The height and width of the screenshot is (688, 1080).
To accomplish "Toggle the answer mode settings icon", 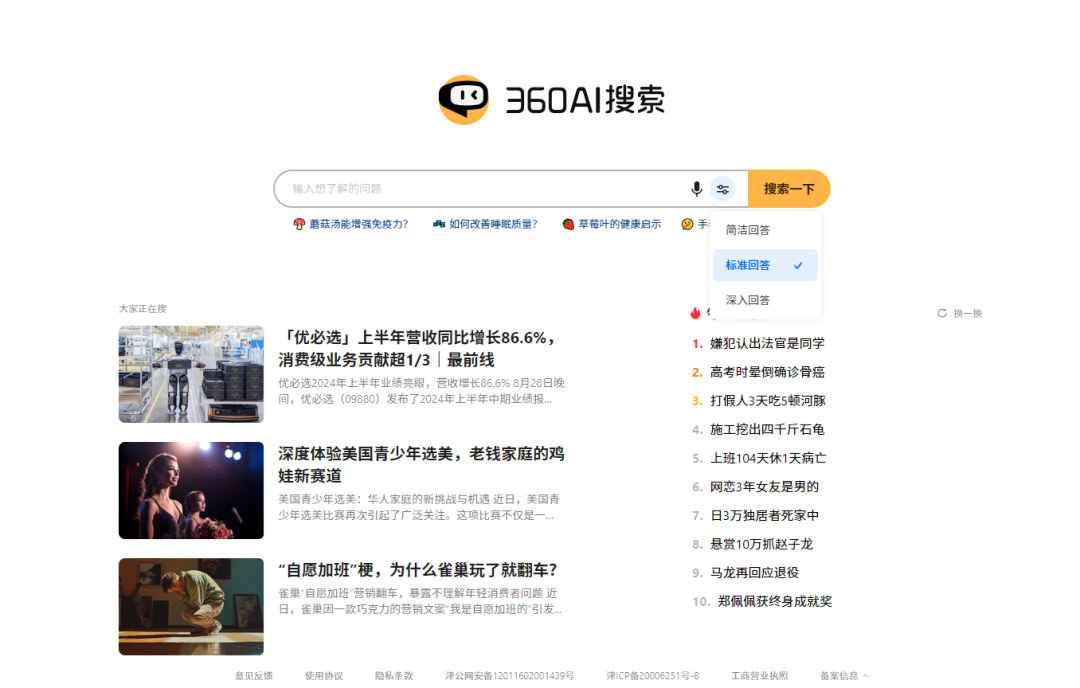I will pos(723,189).
